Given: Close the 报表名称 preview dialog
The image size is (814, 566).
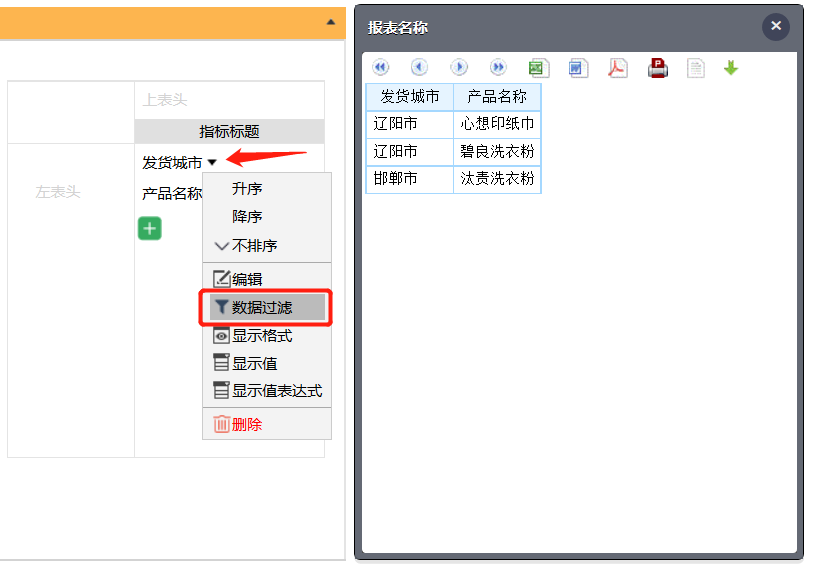Looking at the screenshot, I should [776, 26].
